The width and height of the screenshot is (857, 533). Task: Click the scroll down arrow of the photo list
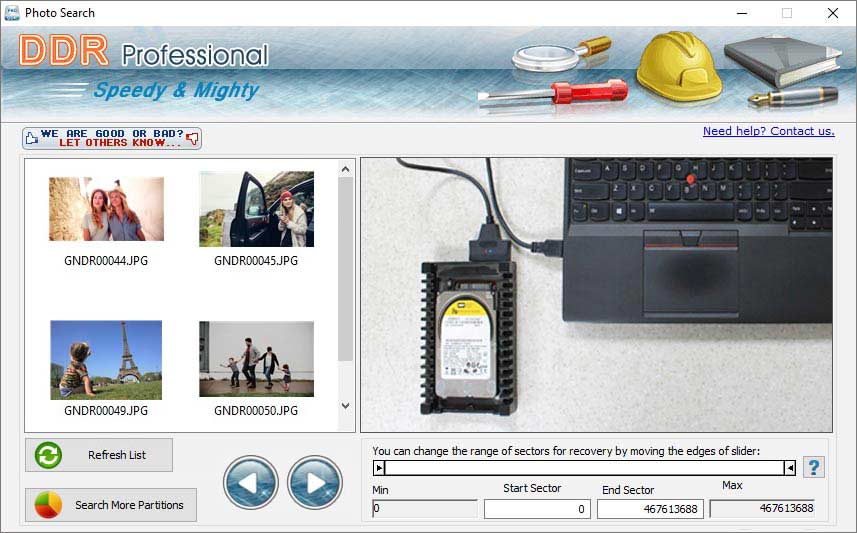pos(345,406)
